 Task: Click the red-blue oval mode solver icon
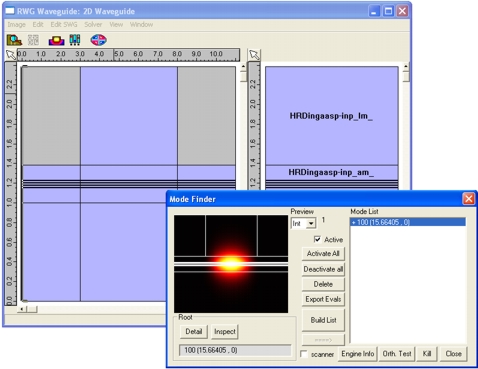click(98, 40)
